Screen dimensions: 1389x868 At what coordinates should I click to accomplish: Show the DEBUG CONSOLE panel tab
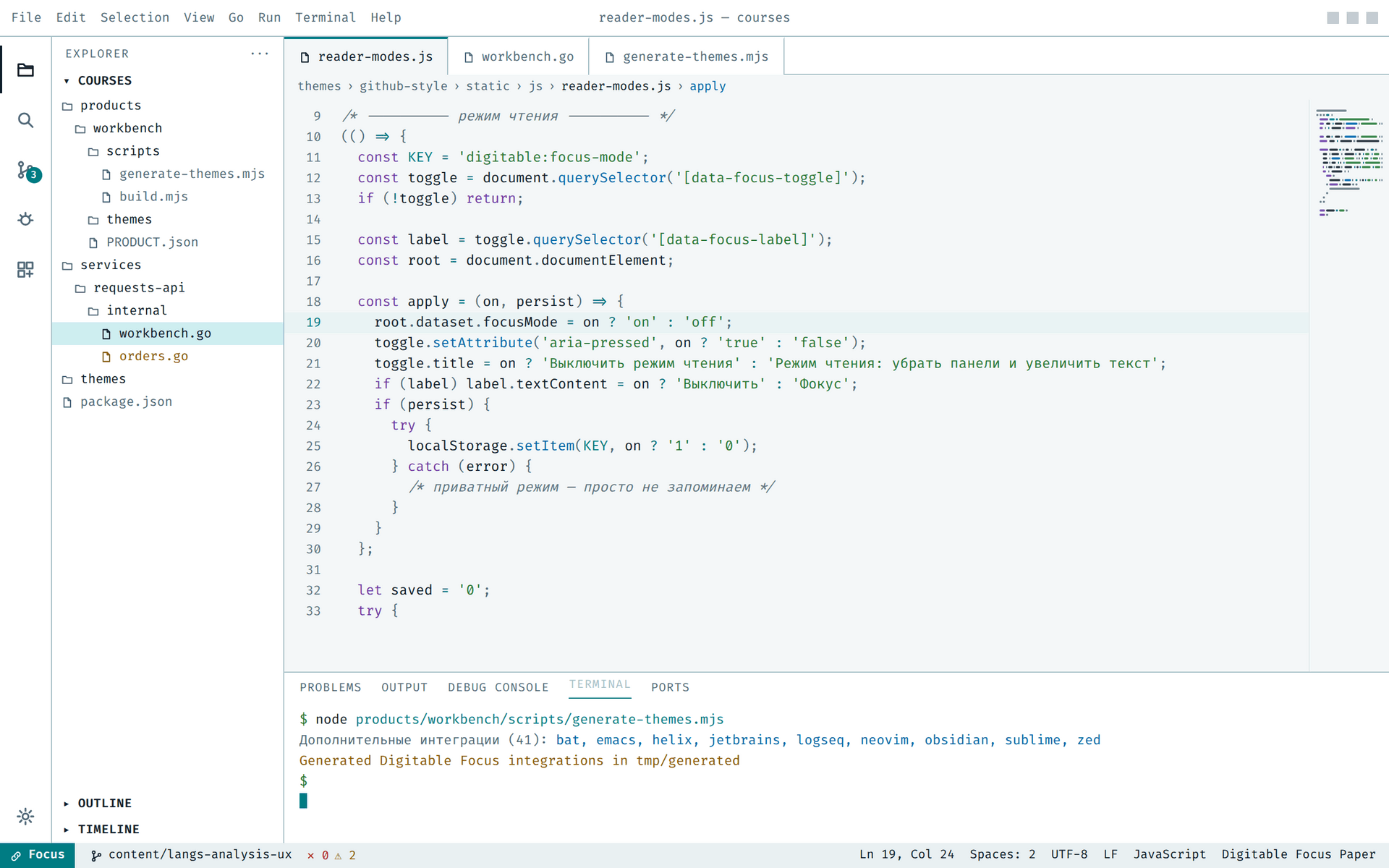[498, 687]
